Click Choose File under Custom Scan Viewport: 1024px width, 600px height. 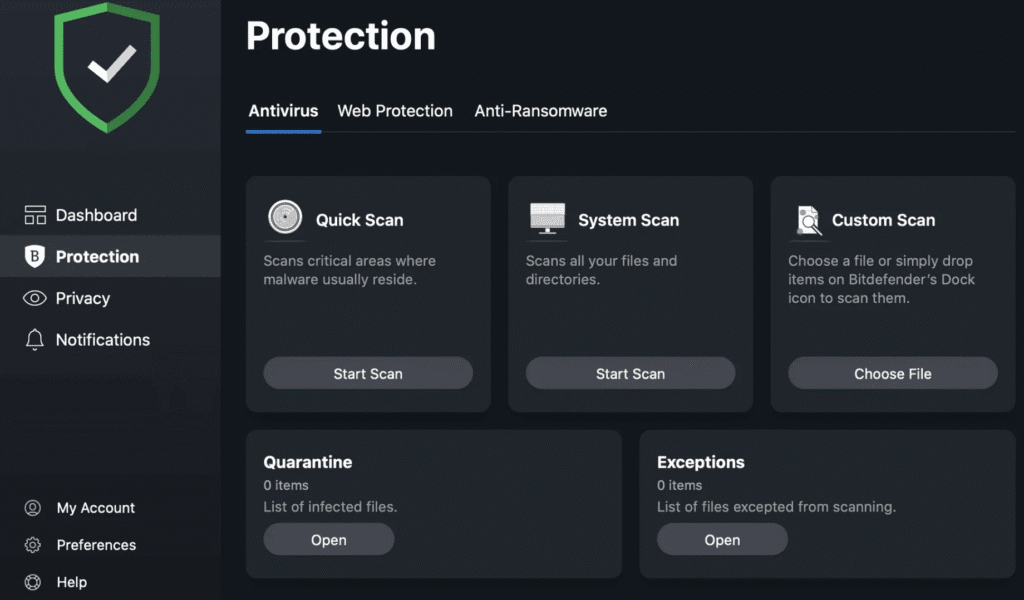(892, 373)
